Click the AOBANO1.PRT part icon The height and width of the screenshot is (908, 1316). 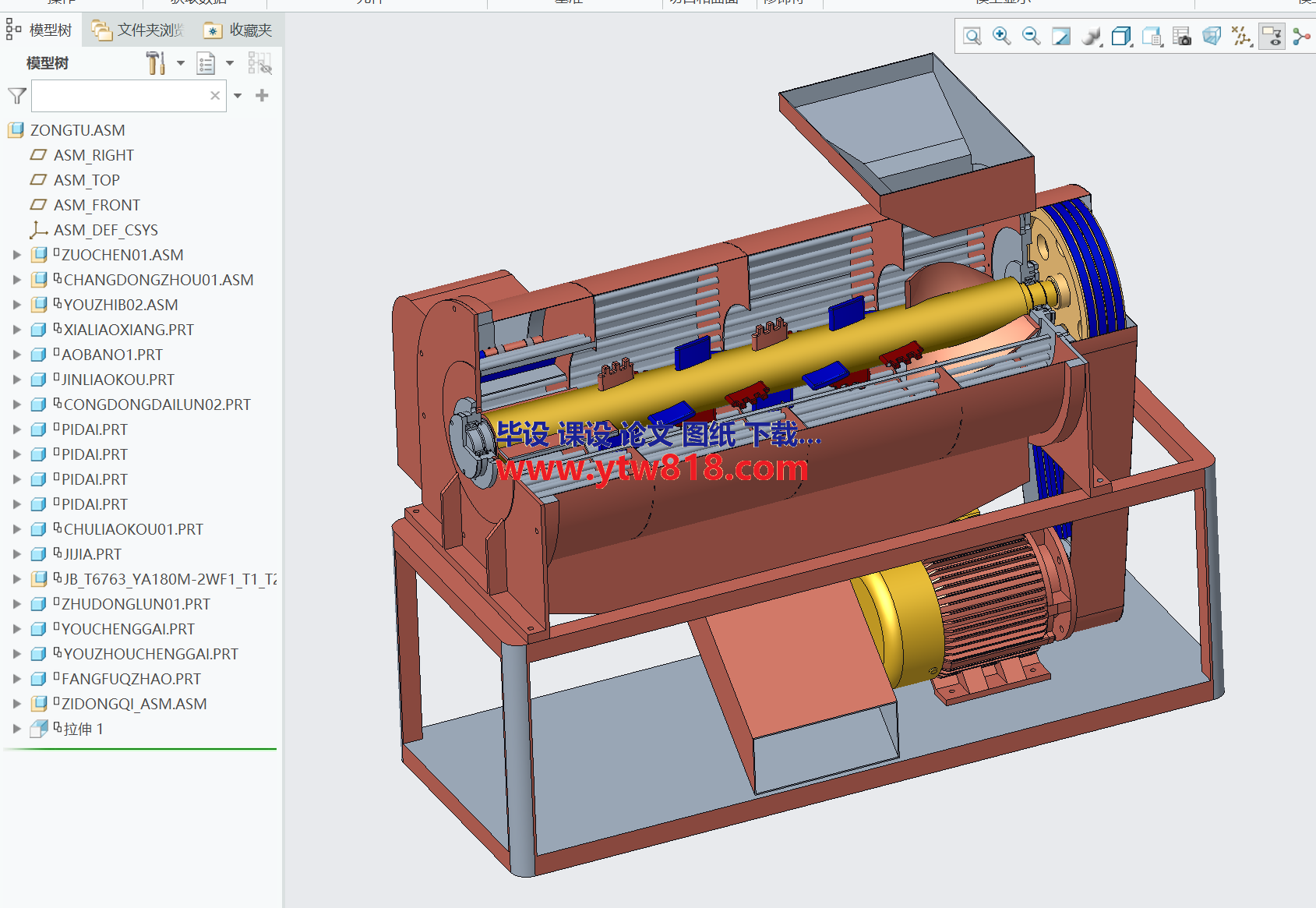coord(38,355)
